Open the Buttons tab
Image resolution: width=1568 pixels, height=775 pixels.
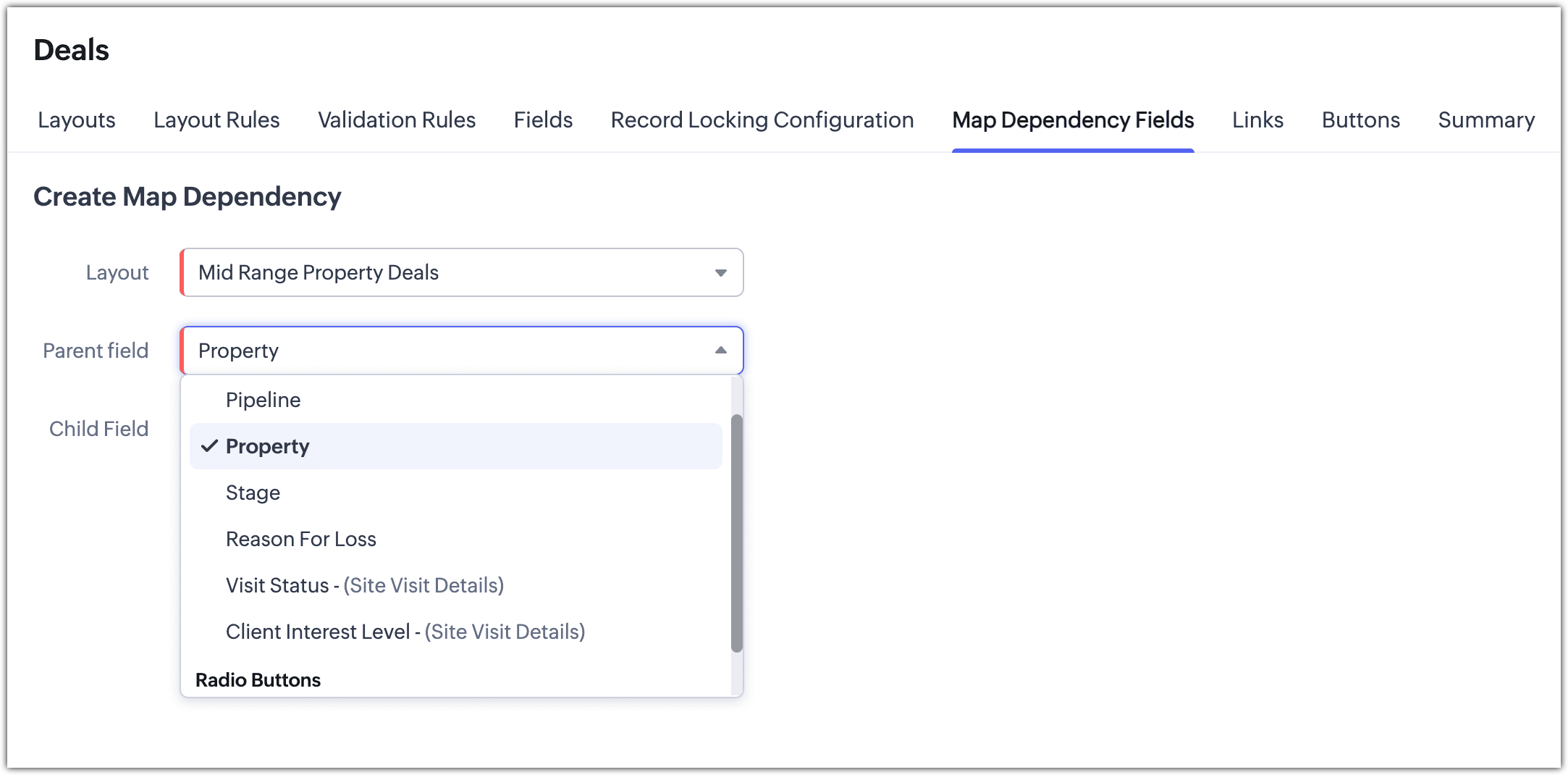point(1360,120)
